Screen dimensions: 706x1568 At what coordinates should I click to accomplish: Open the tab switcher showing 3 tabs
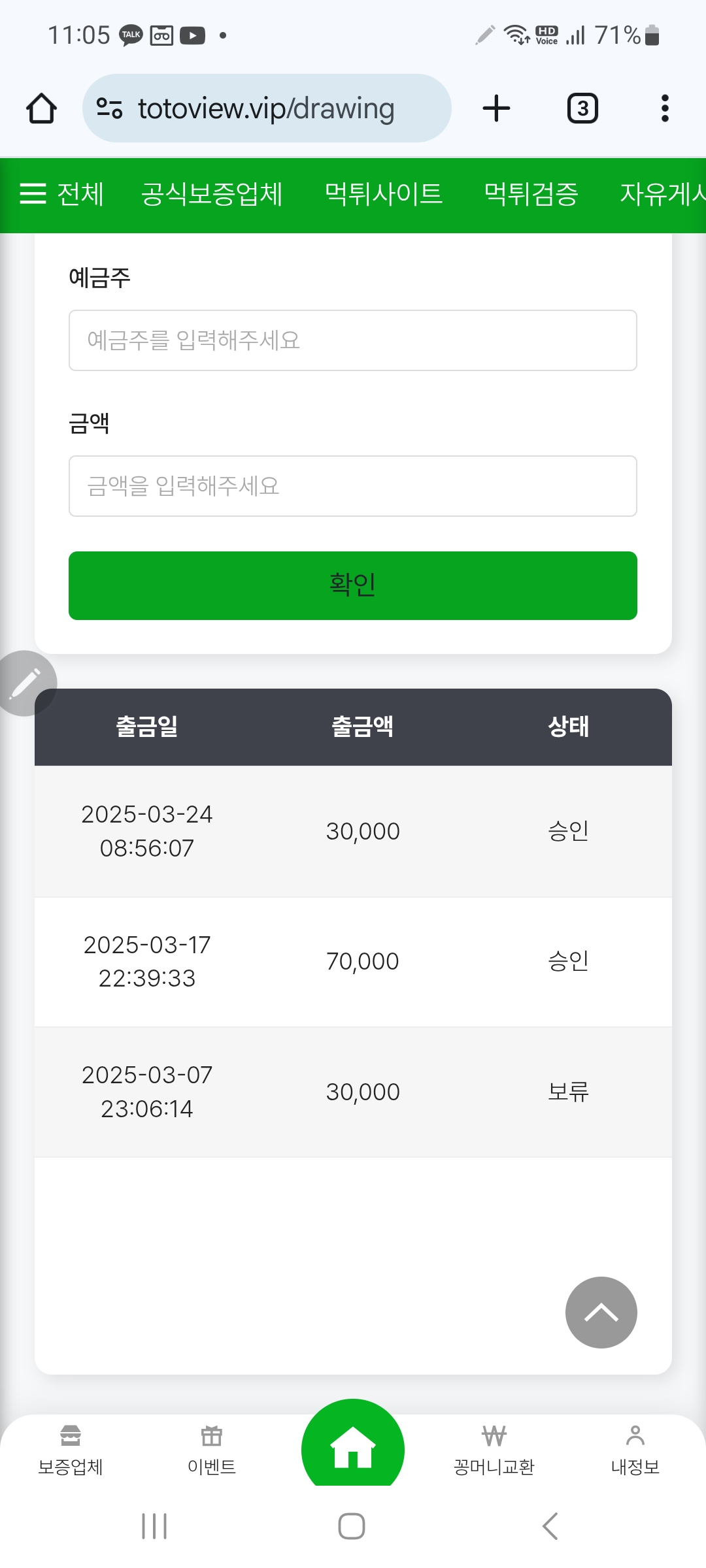pos(582,108)
